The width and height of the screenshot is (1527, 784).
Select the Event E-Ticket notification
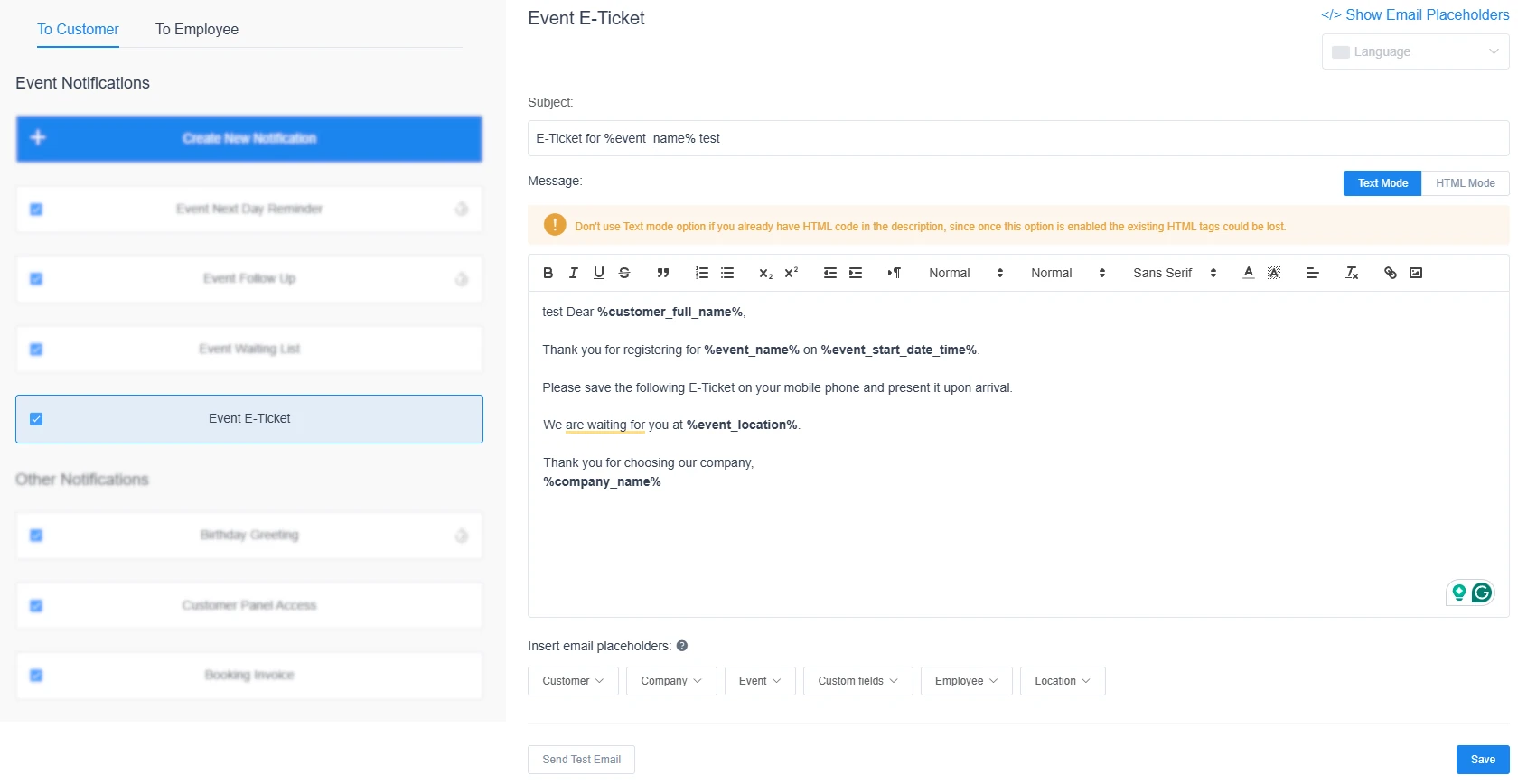tap(249, 419)
